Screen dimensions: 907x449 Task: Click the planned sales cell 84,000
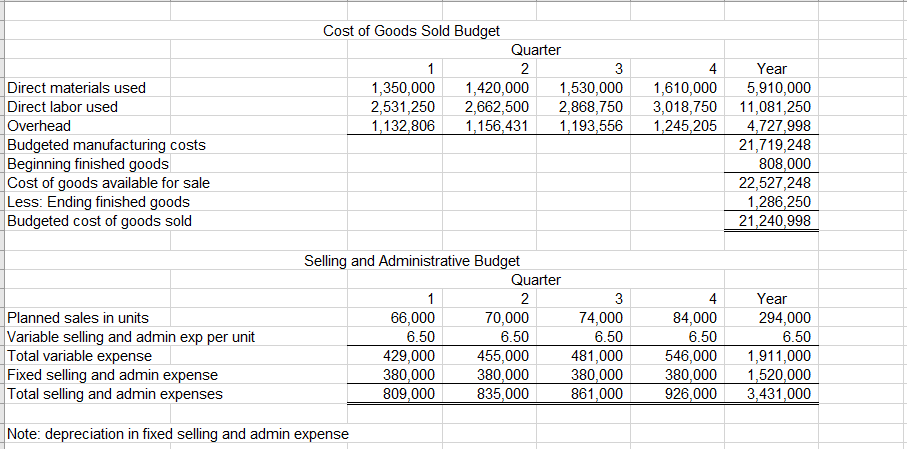tap(695, 318)
